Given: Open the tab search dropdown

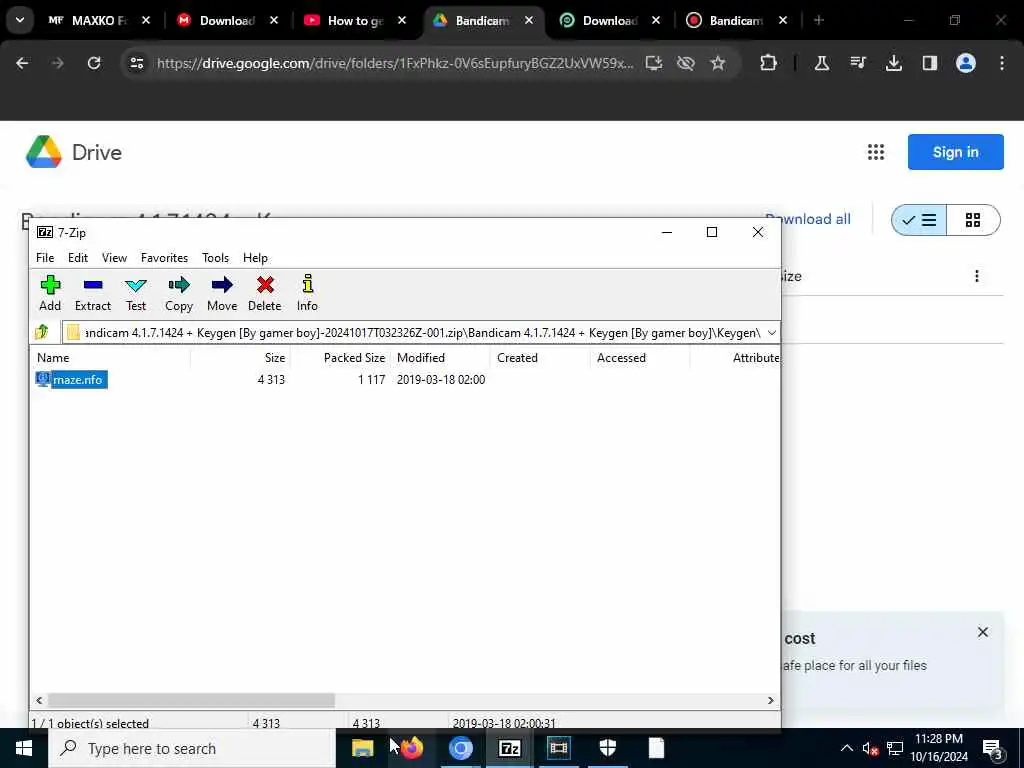Looking at the screenshot, I should click(x=20, y=20).
